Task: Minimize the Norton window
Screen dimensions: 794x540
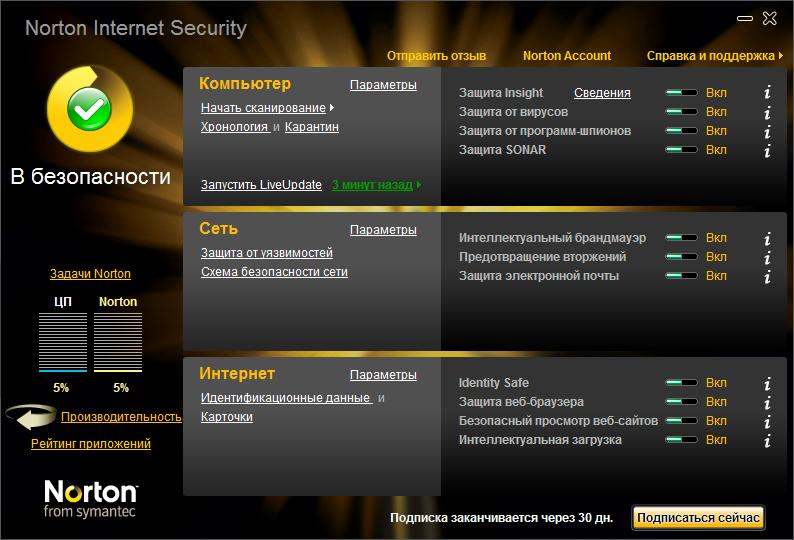Action: pos(744,18)
